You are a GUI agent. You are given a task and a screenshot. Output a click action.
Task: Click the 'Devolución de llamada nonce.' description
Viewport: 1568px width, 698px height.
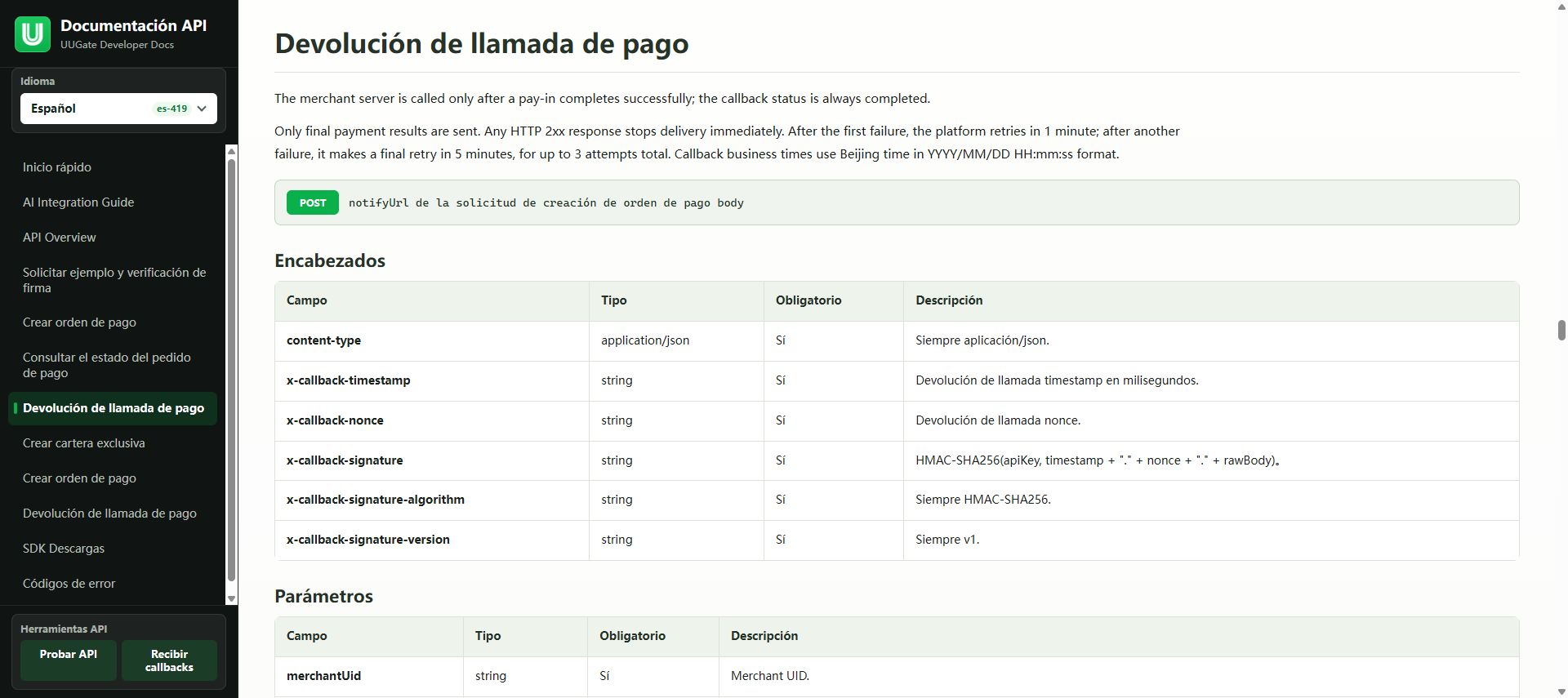[x=998, y=420]
